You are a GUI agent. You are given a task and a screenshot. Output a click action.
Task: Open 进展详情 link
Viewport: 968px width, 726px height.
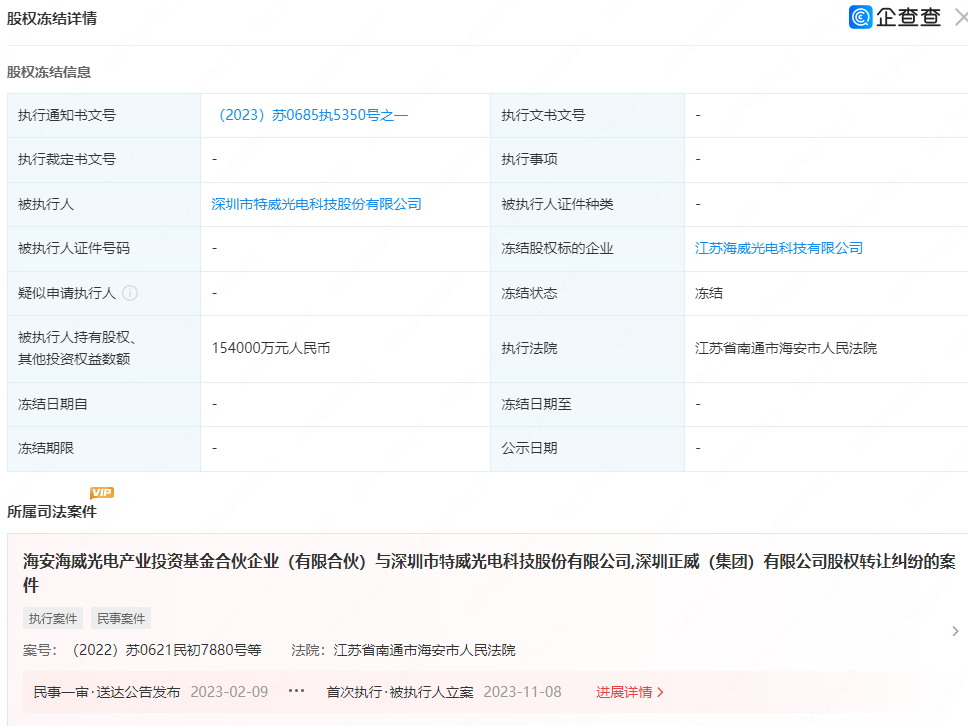630,692
